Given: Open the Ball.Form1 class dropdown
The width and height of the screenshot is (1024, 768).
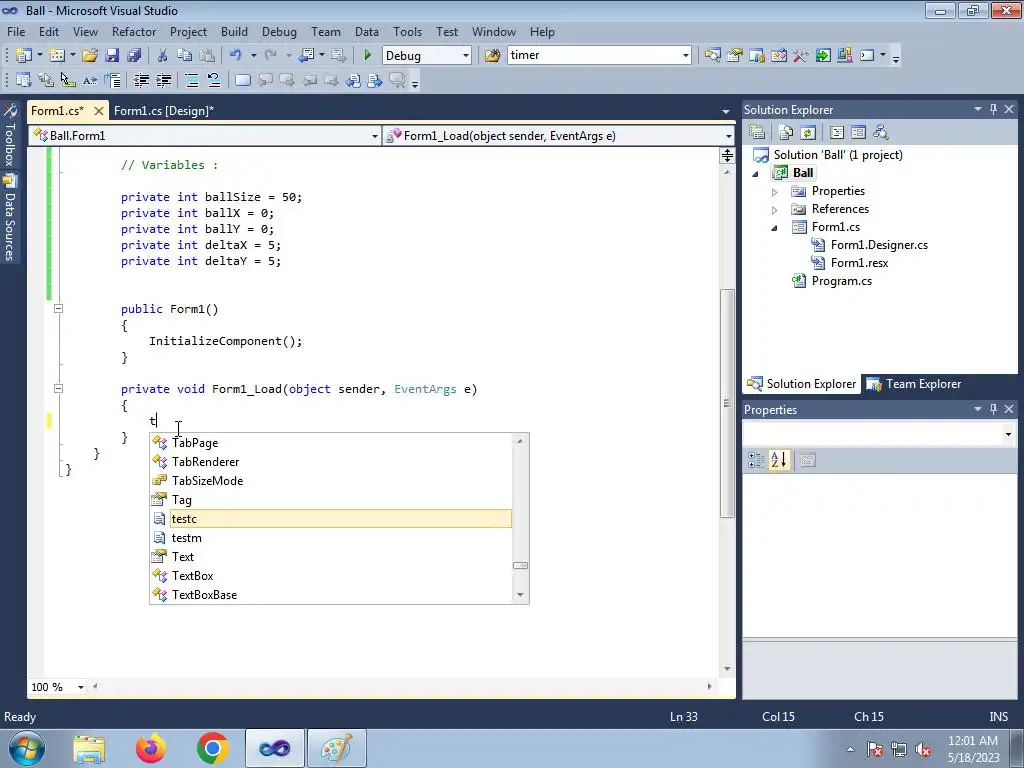Looking at the screenshot, I should (x=375, y=136).
